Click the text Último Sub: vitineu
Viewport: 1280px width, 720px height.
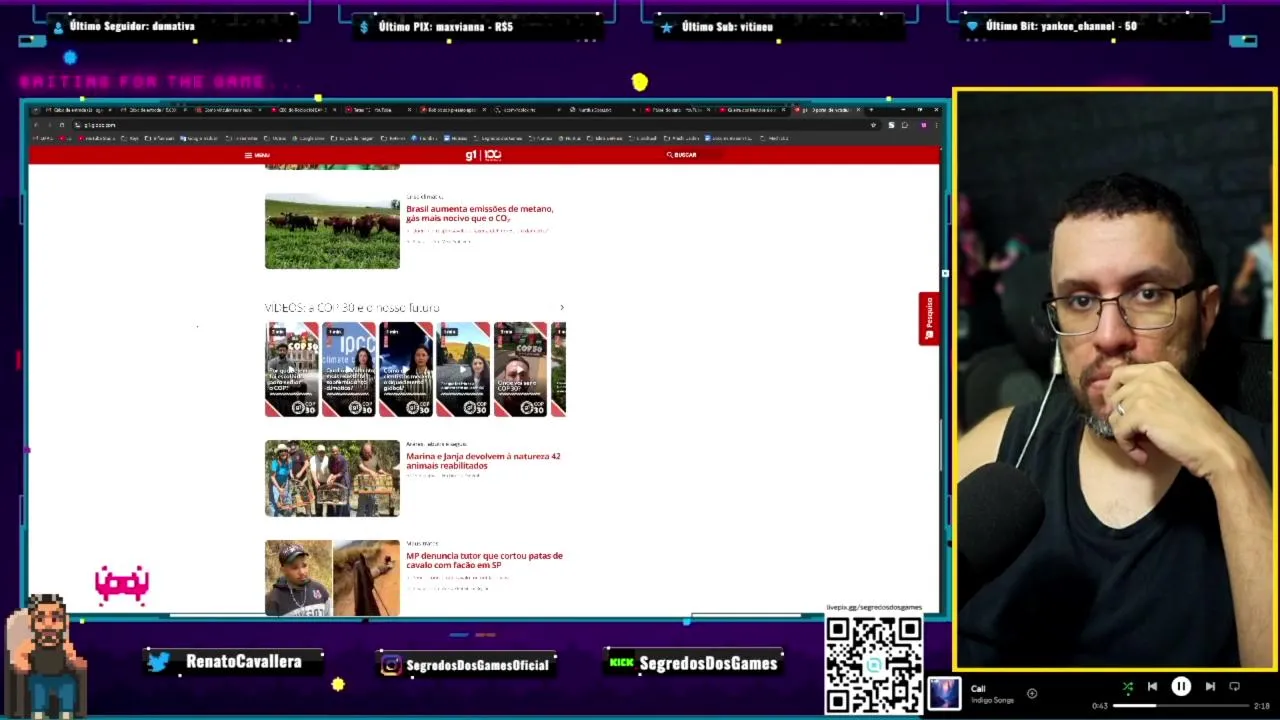point(727,27)
